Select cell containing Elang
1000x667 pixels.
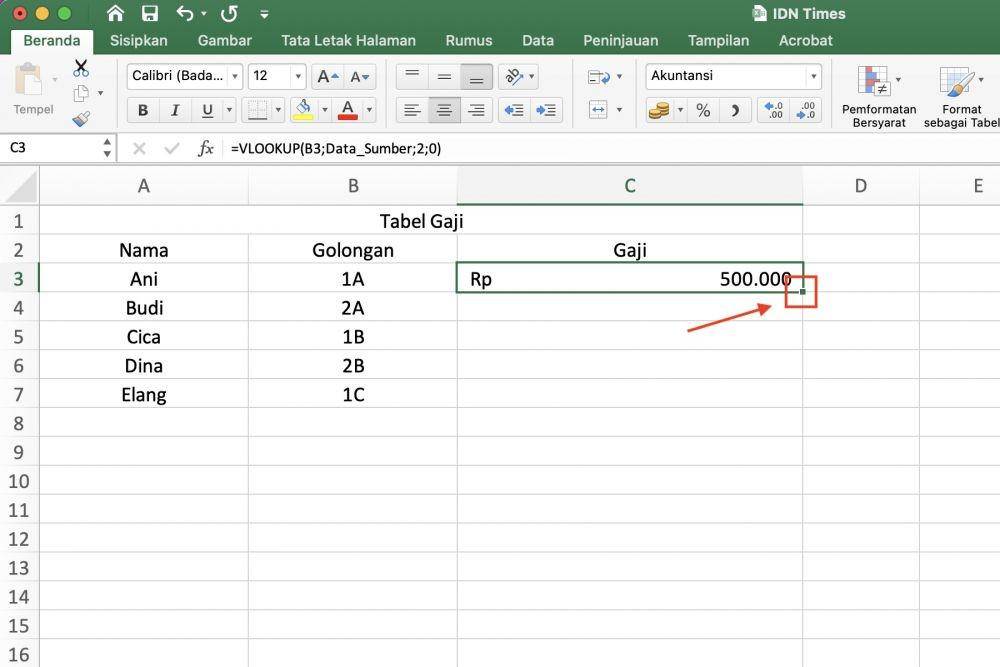(143, 395)
